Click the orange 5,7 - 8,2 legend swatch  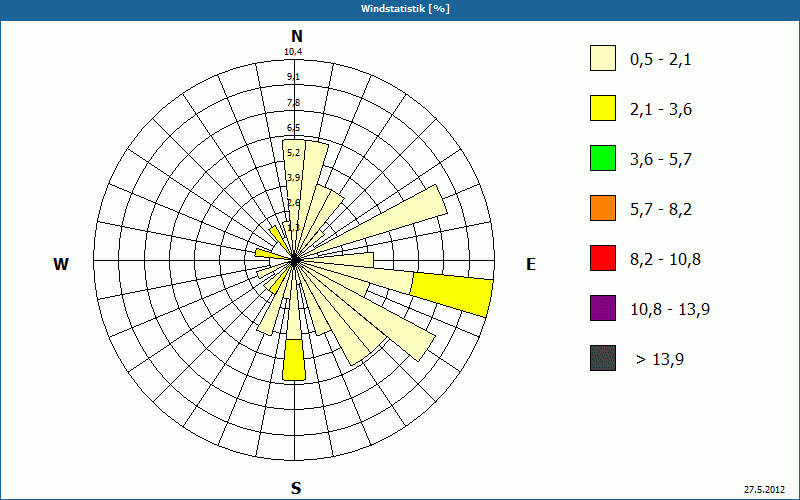[603, 208]
